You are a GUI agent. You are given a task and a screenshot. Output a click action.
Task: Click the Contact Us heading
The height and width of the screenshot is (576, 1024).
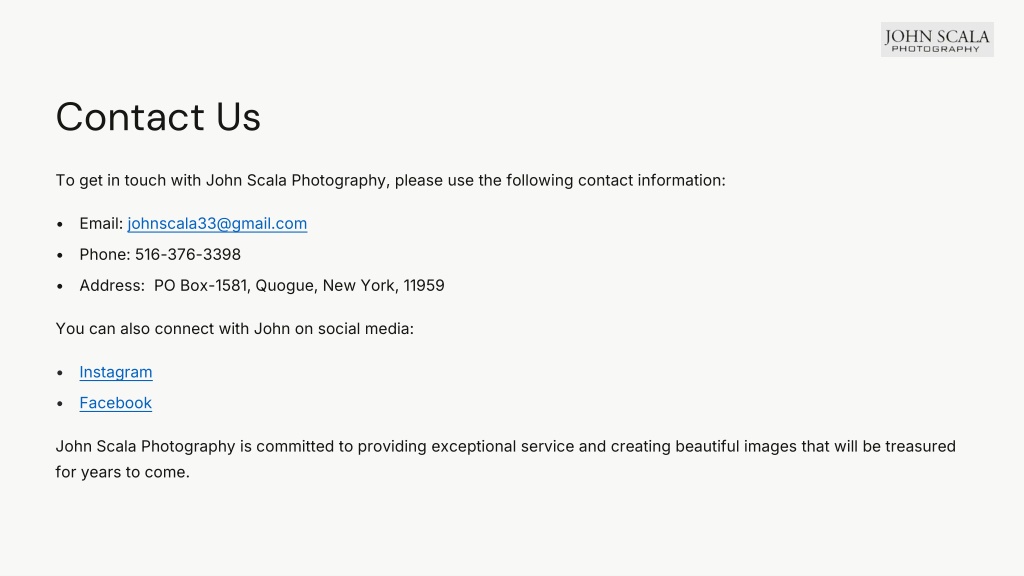(x=158, y=117)
